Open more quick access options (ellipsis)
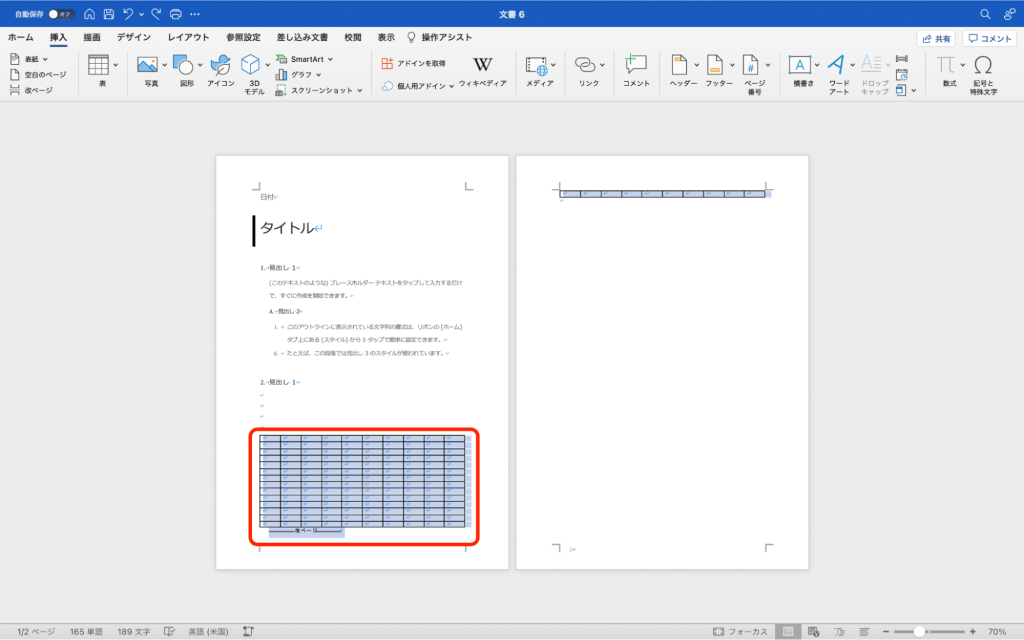This screenshot has height=640, width=1024. (x=195, y=14)
